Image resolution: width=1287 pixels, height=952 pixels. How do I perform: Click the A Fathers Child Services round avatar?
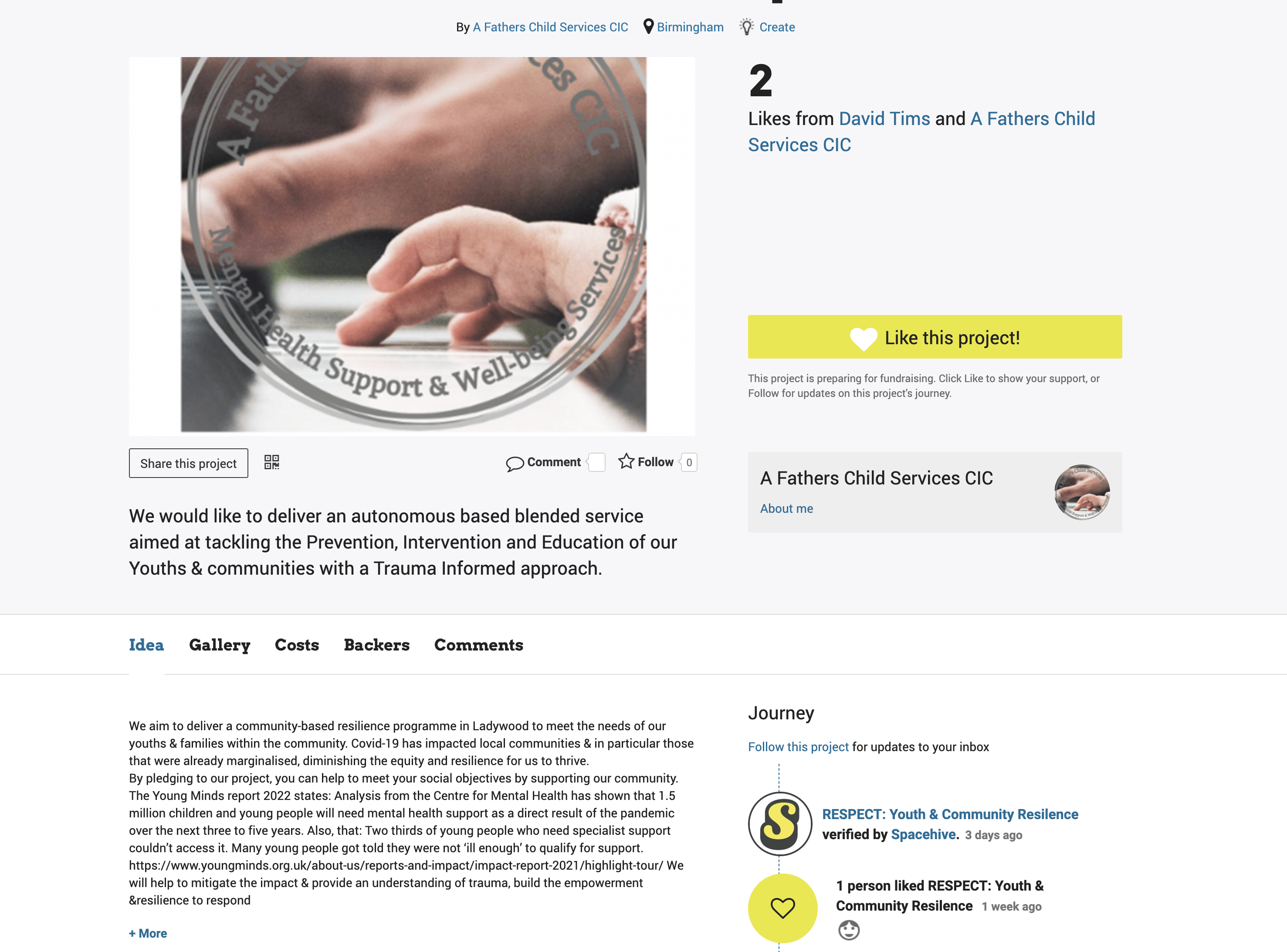(x=1082, y=492)
